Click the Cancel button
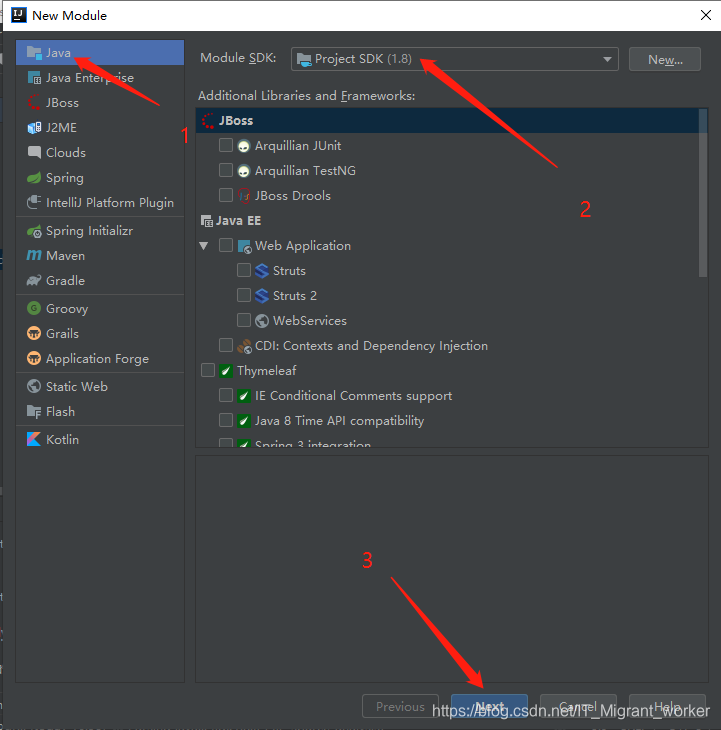Viewport: 721px width, 730px height. click(578, 706)
